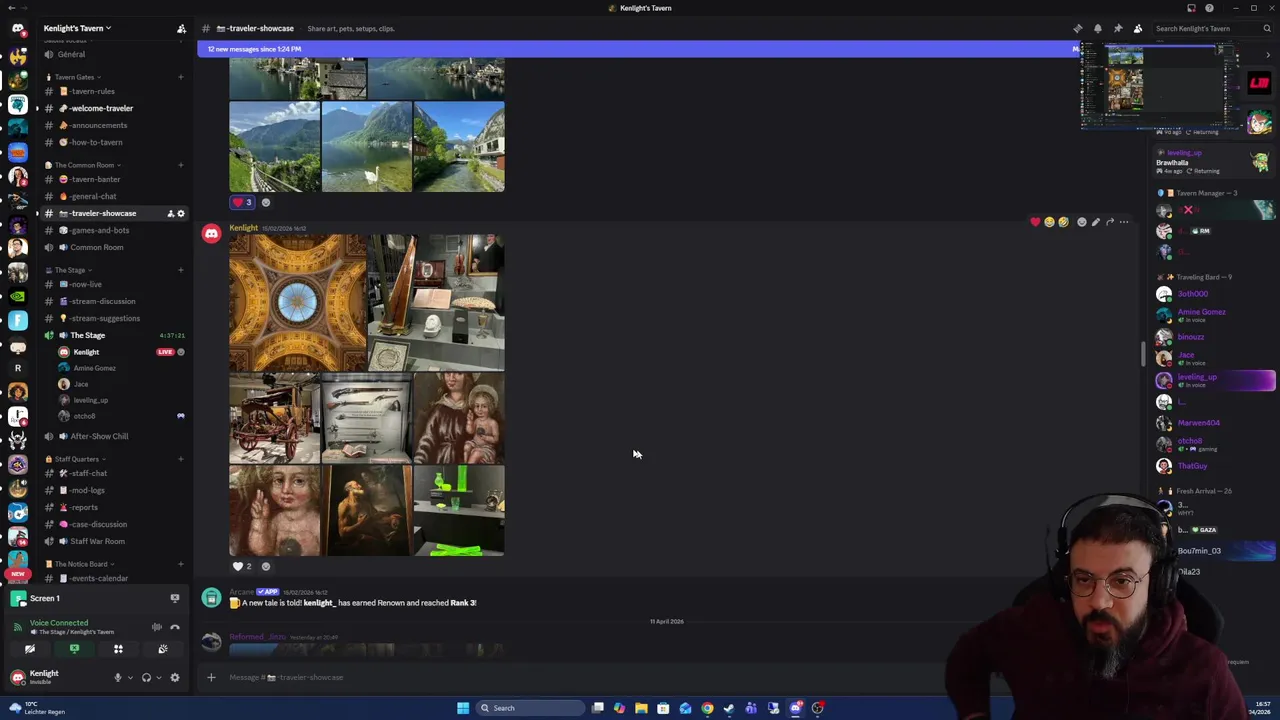1280x720 pixels.
Task: Open File Explorer from the taskbar
Action: [x=641, y=708]
